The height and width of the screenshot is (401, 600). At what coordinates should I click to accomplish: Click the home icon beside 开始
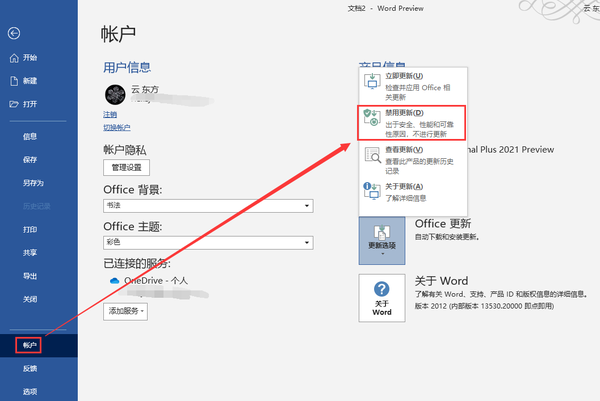pos(14,58)
